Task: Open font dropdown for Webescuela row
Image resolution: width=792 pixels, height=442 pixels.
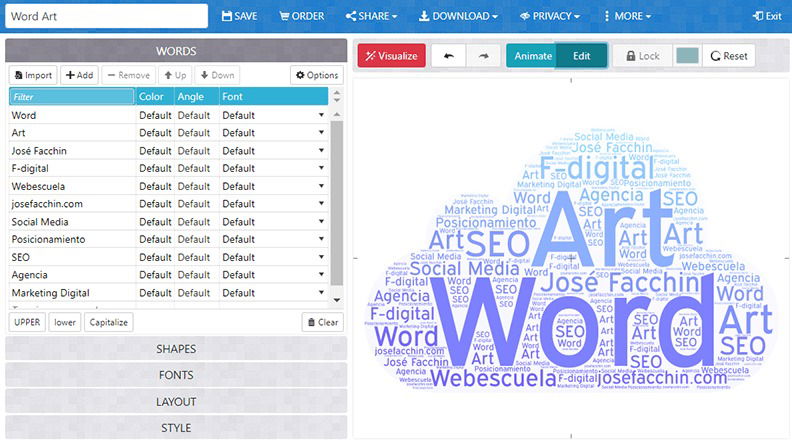Action: tap(321, 186)
